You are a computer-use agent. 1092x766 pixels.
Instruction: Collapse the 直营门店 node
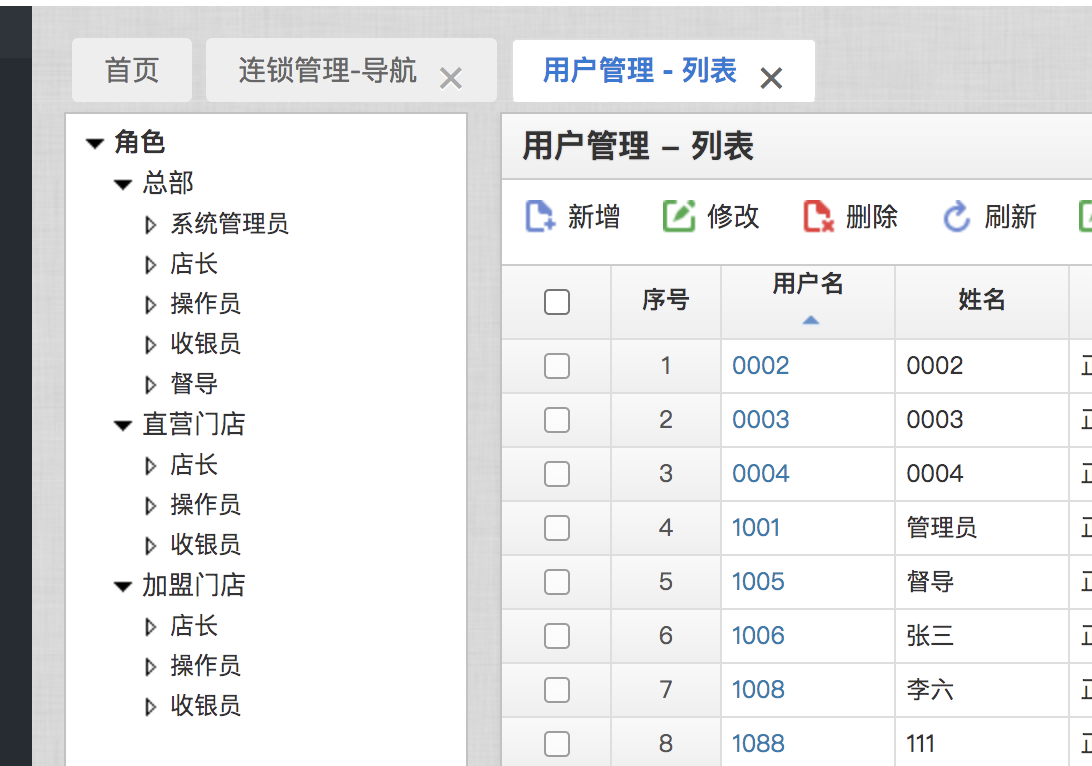pyautogui.click(x=122, y=424)
